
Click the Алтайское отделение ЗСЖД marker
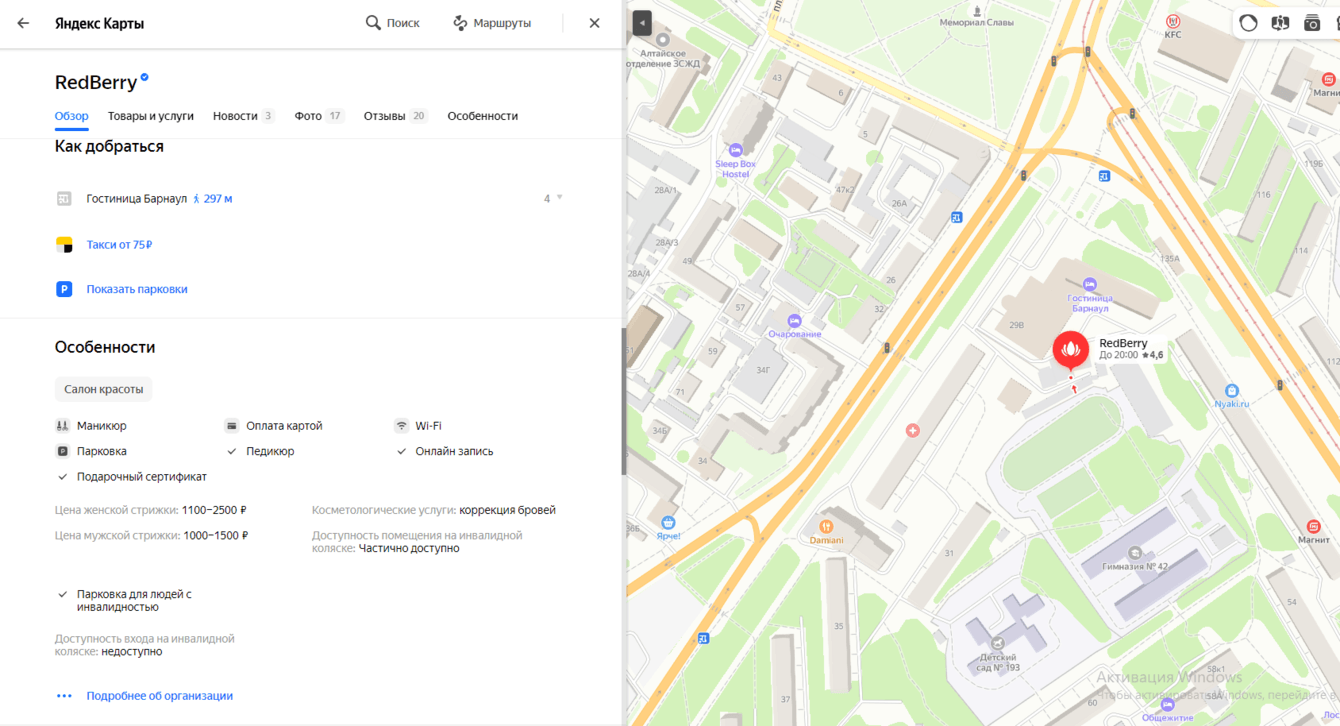[x=662, y=40]
